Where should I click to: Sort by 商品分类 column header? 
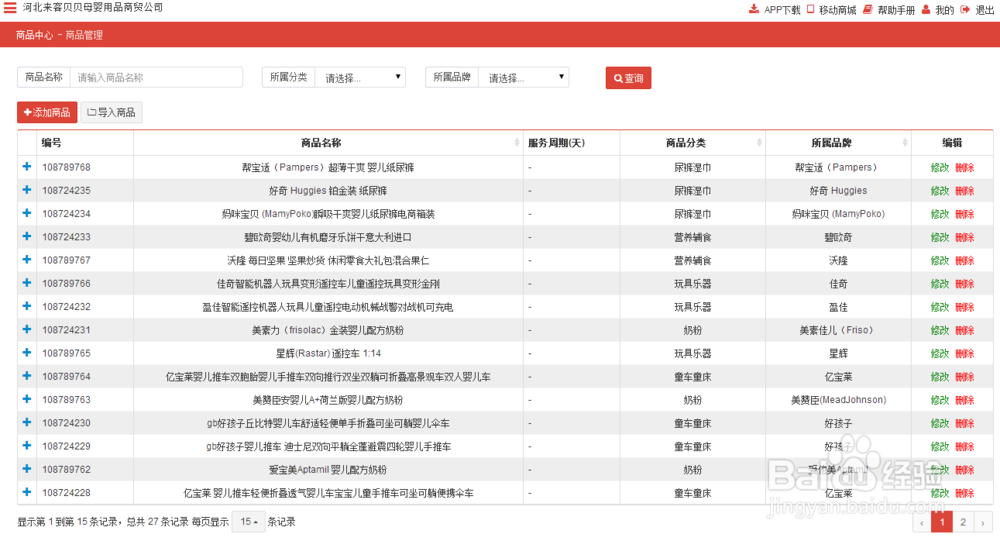click(x=693, y=143)
